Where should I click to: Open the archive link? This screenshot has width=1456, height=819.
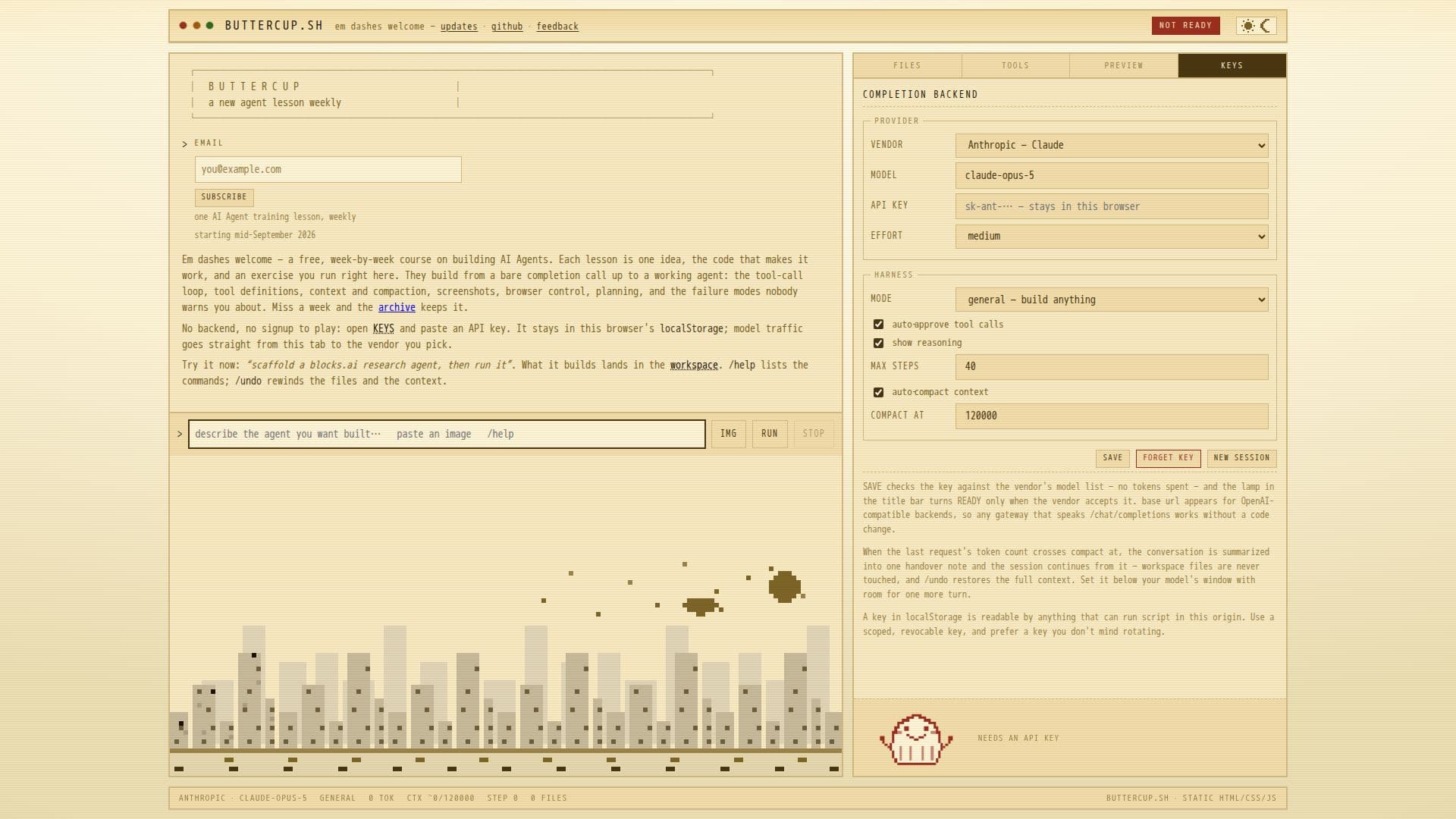[x=397, y=308]
